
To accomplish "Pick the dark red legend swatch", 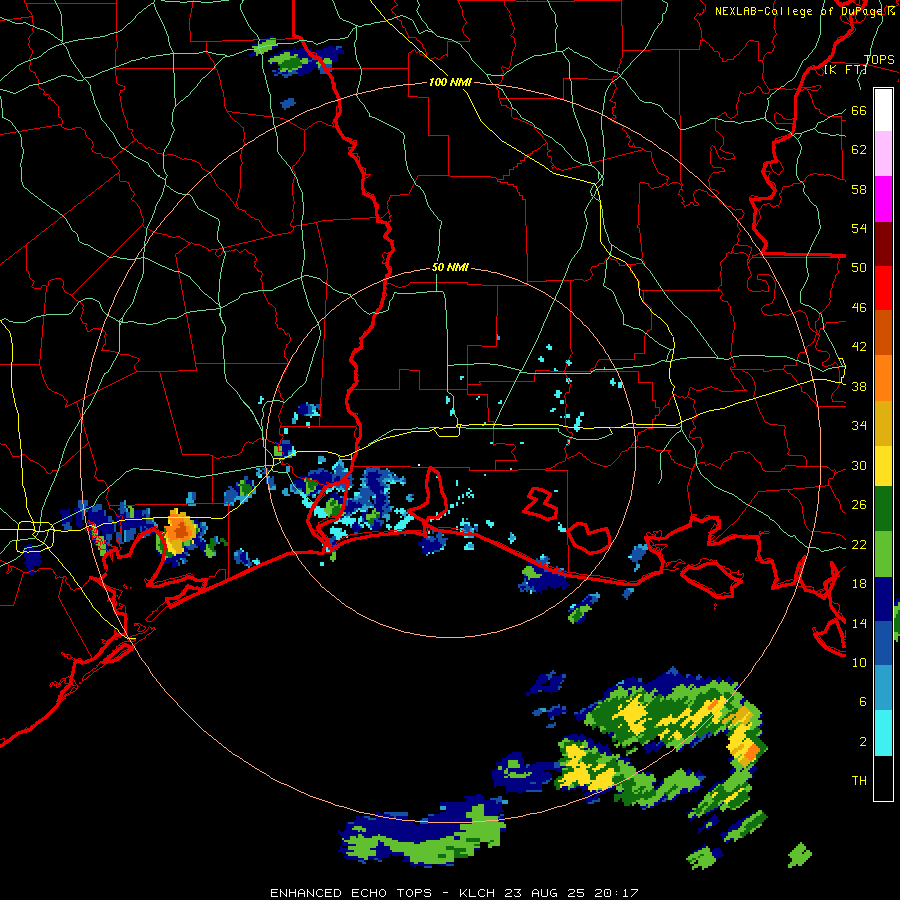I will pos(883,244).
